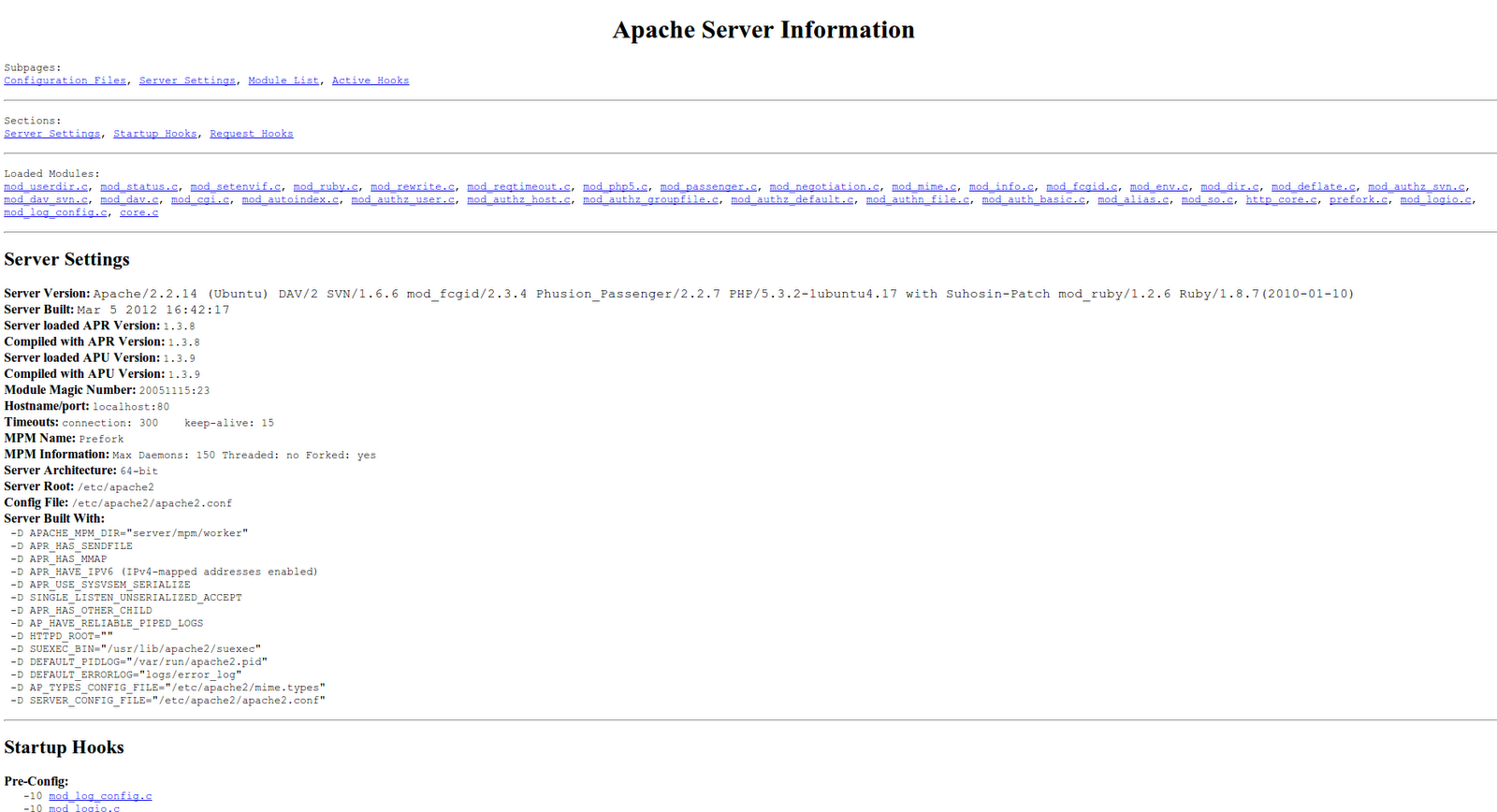Click the 'Server Settings' section heading
The image size is (1497, 812).
66,259
